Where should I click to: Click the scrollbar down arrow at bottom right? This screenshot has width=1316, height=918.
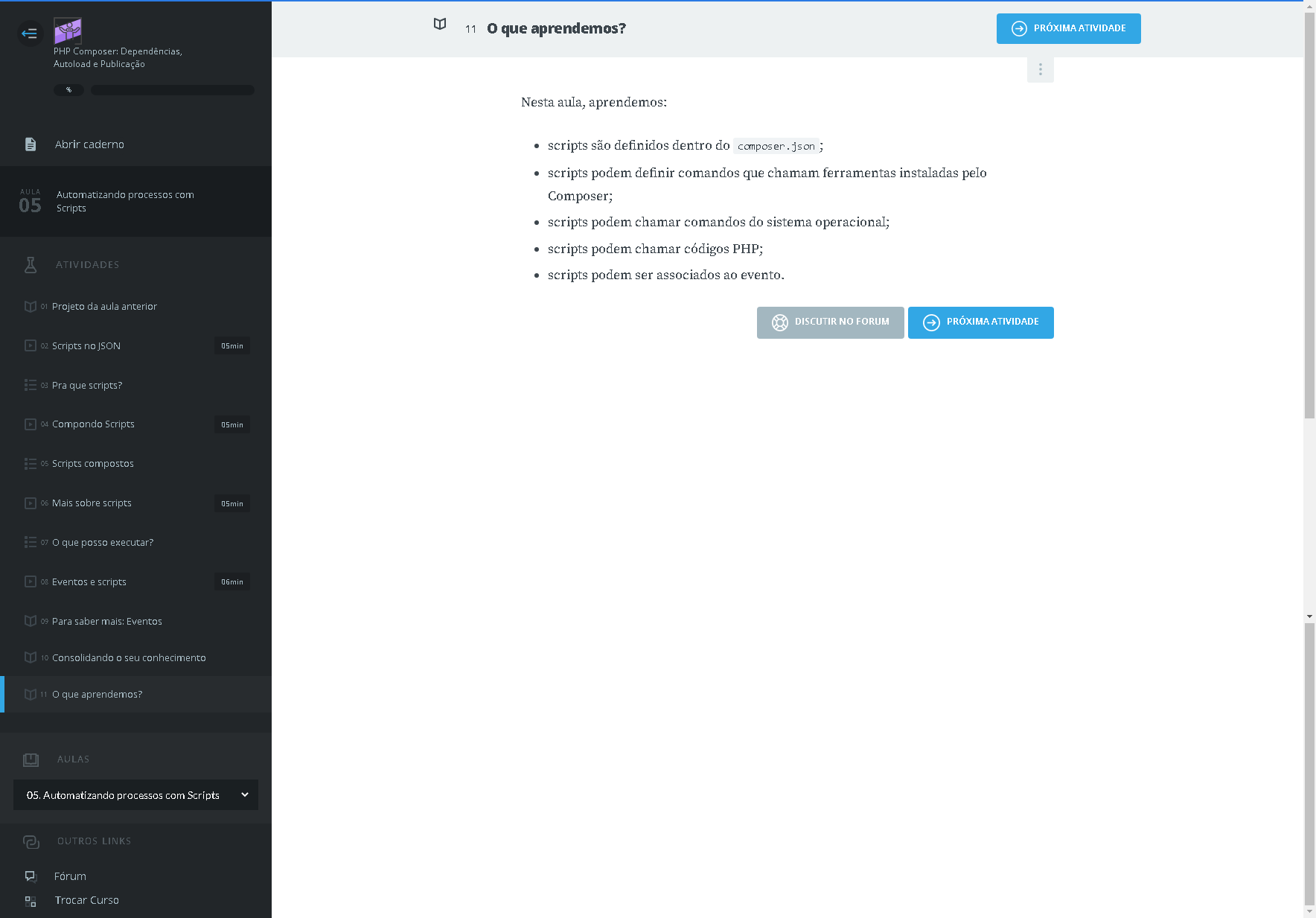[1309, 911]
